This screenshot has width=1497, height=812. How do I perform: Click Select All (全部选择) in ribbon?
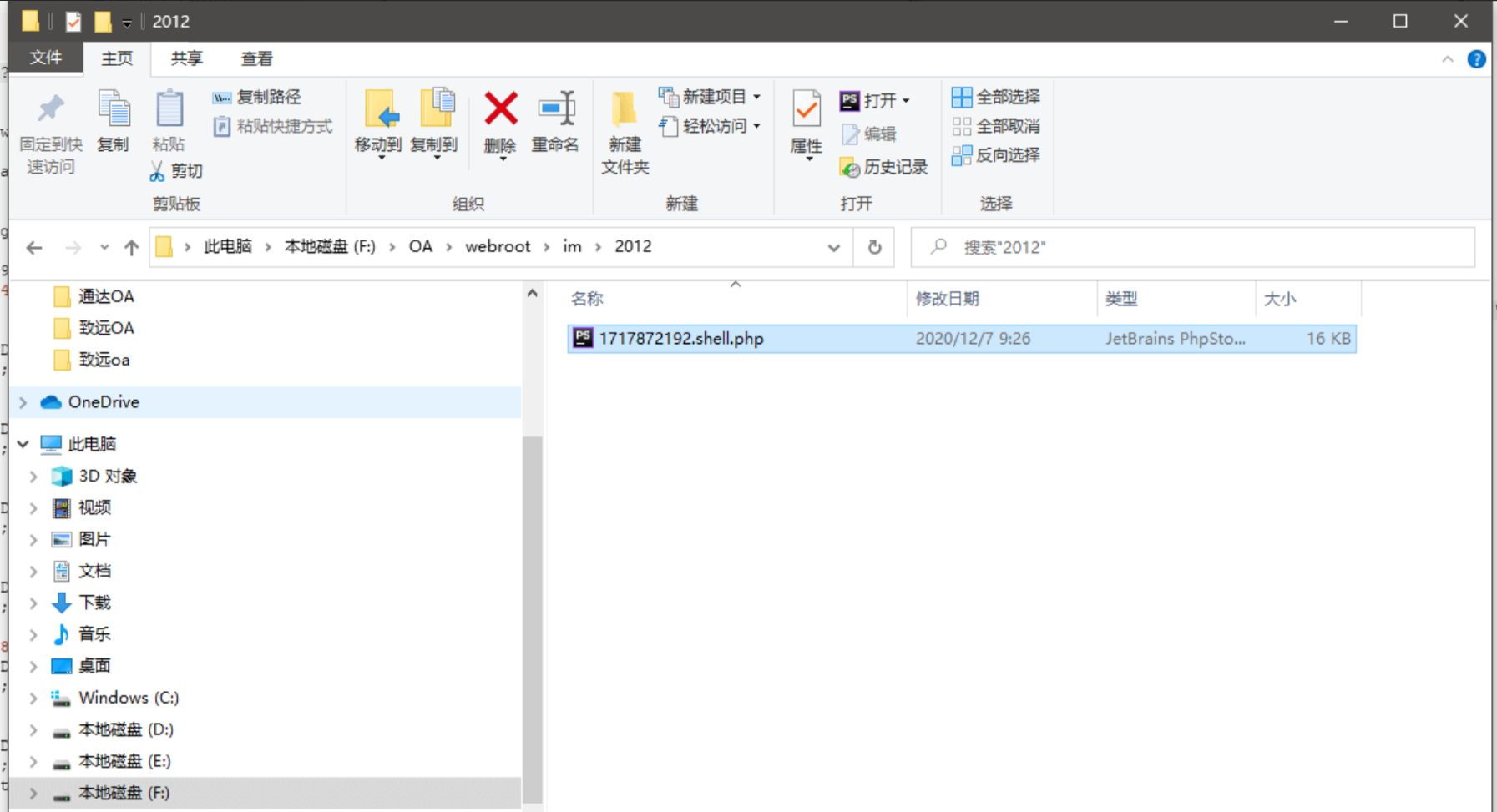[x=996, y=97]
